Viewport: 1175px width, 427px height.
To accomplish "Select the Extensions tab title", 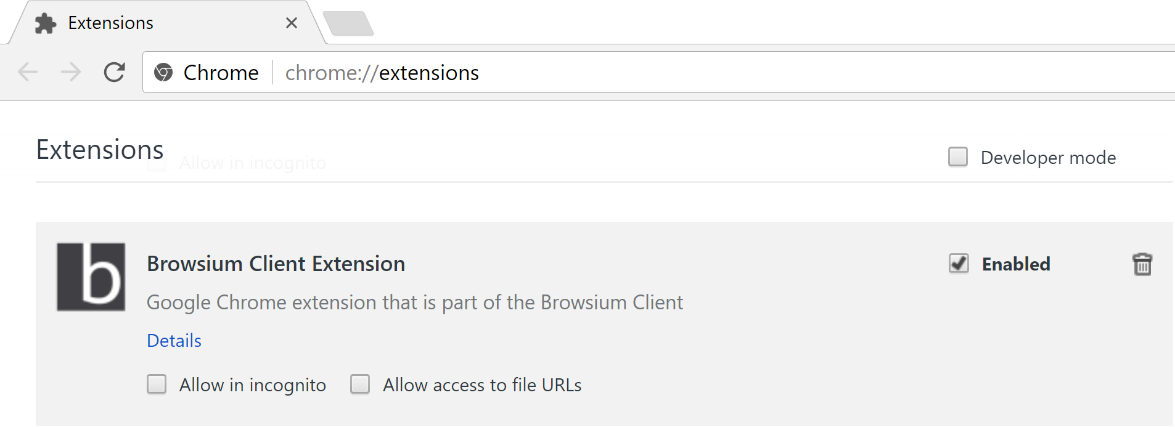I will [x=111, y=23].
